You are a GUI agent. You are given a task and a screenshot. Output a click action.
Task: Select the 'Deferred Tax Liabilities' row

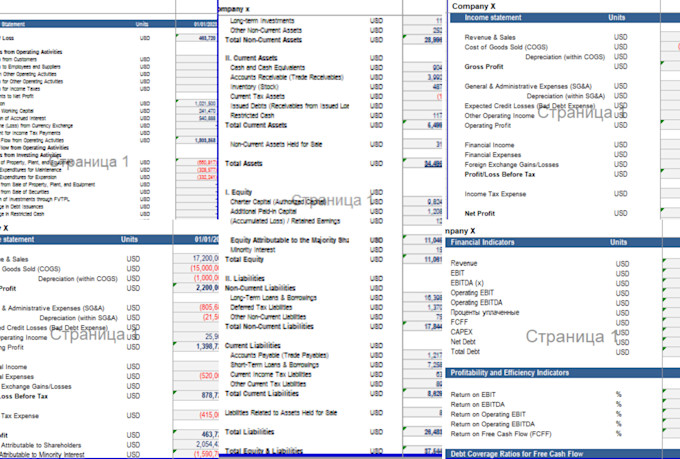[261, 307]
